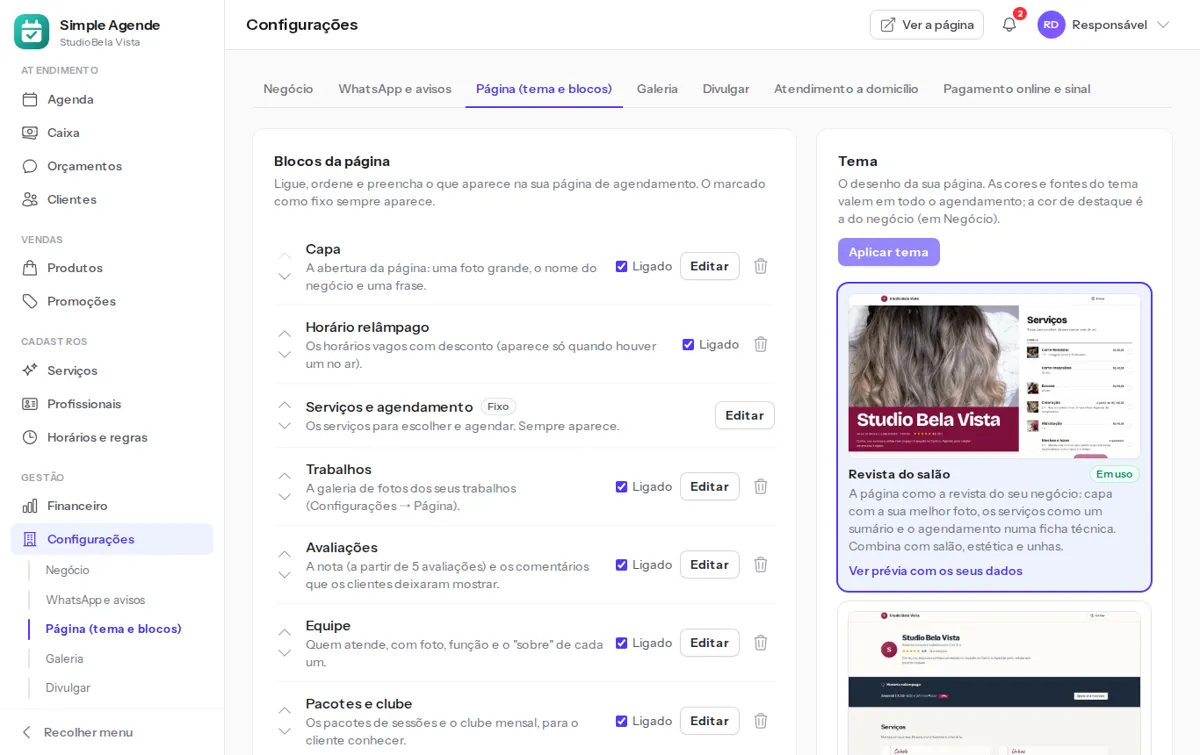This screenshot has width=1200, height=755.
Task: Uncheck Ligado for Pacotes e clube
Action: point(621,720)
